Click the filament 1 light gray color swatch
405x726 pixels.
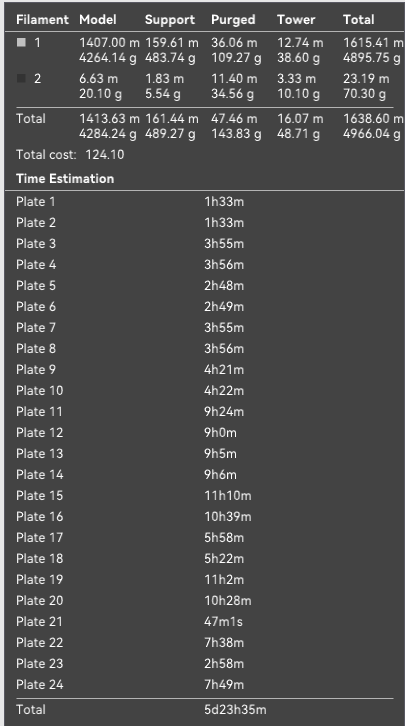[x=21, y=43]
